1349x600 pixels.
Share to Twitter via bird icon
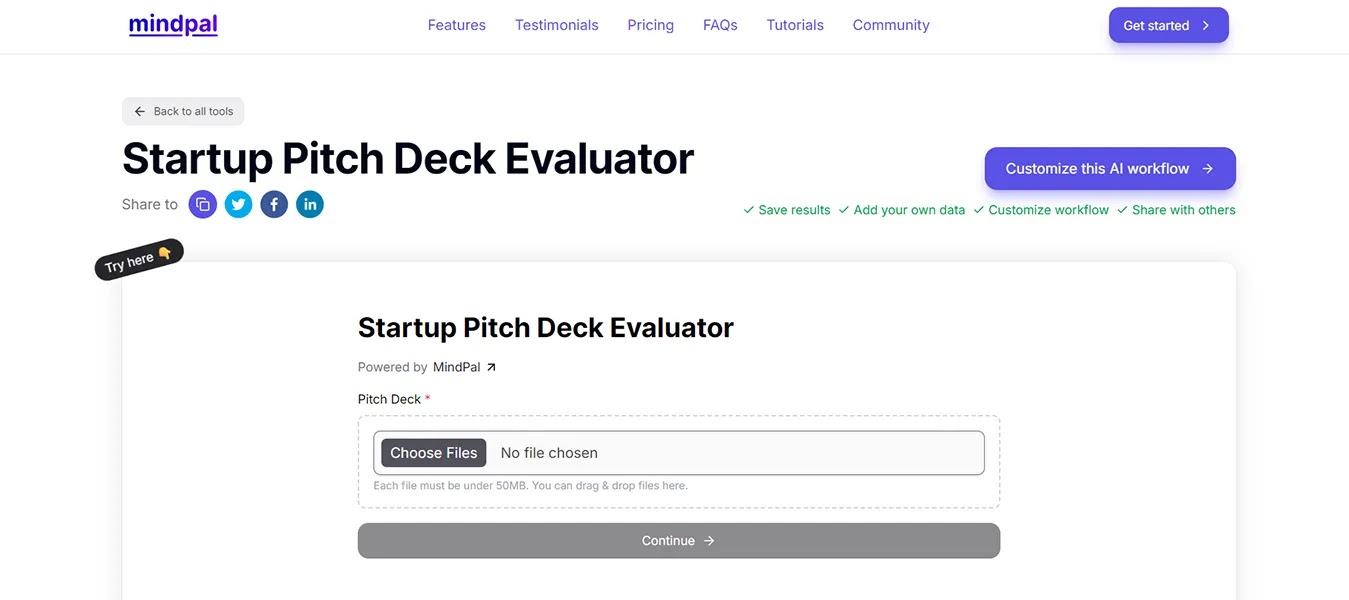(238, 205)
